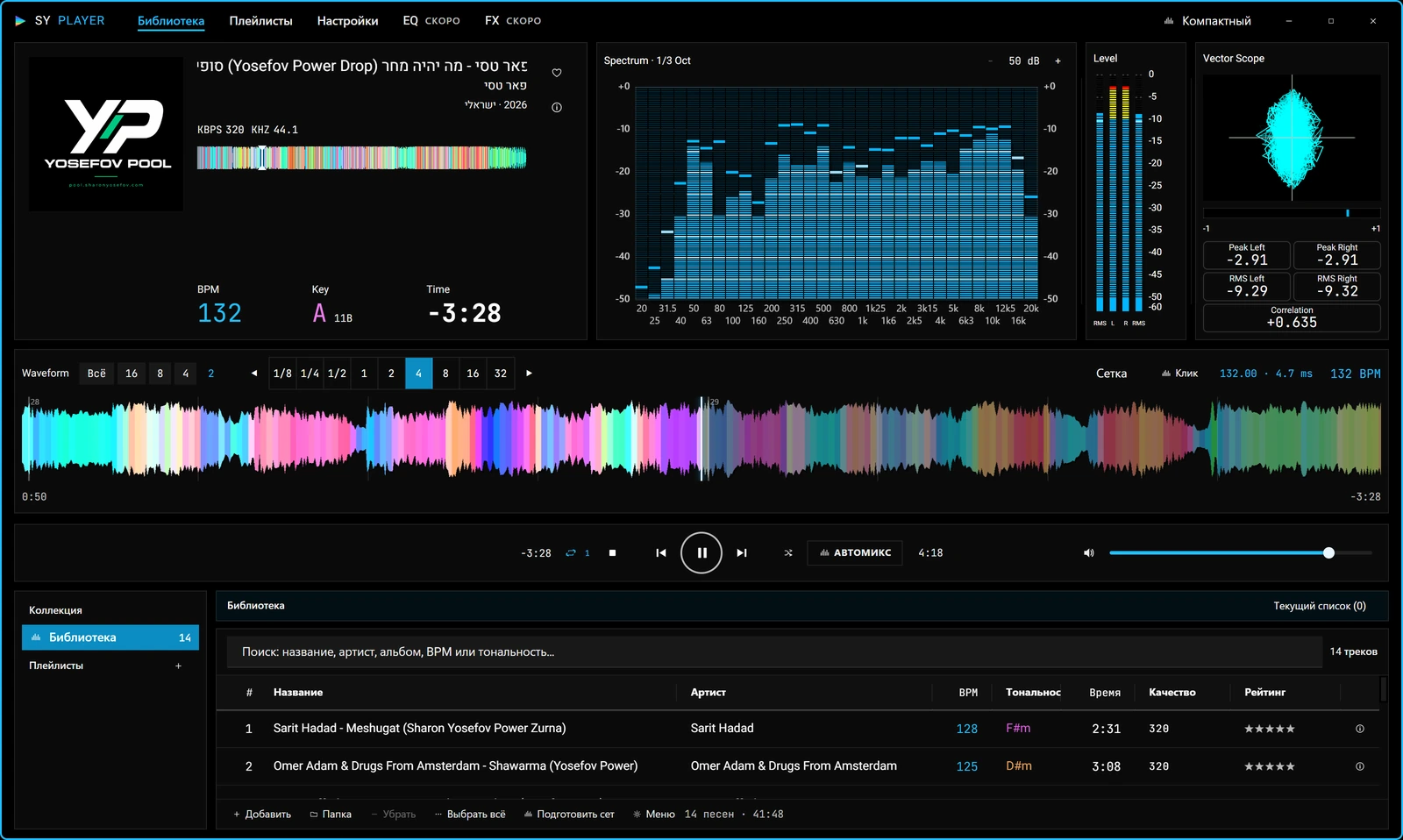Increase spectrum dB range with plus
The image size is (1403, 840).
pos(1058,61)
